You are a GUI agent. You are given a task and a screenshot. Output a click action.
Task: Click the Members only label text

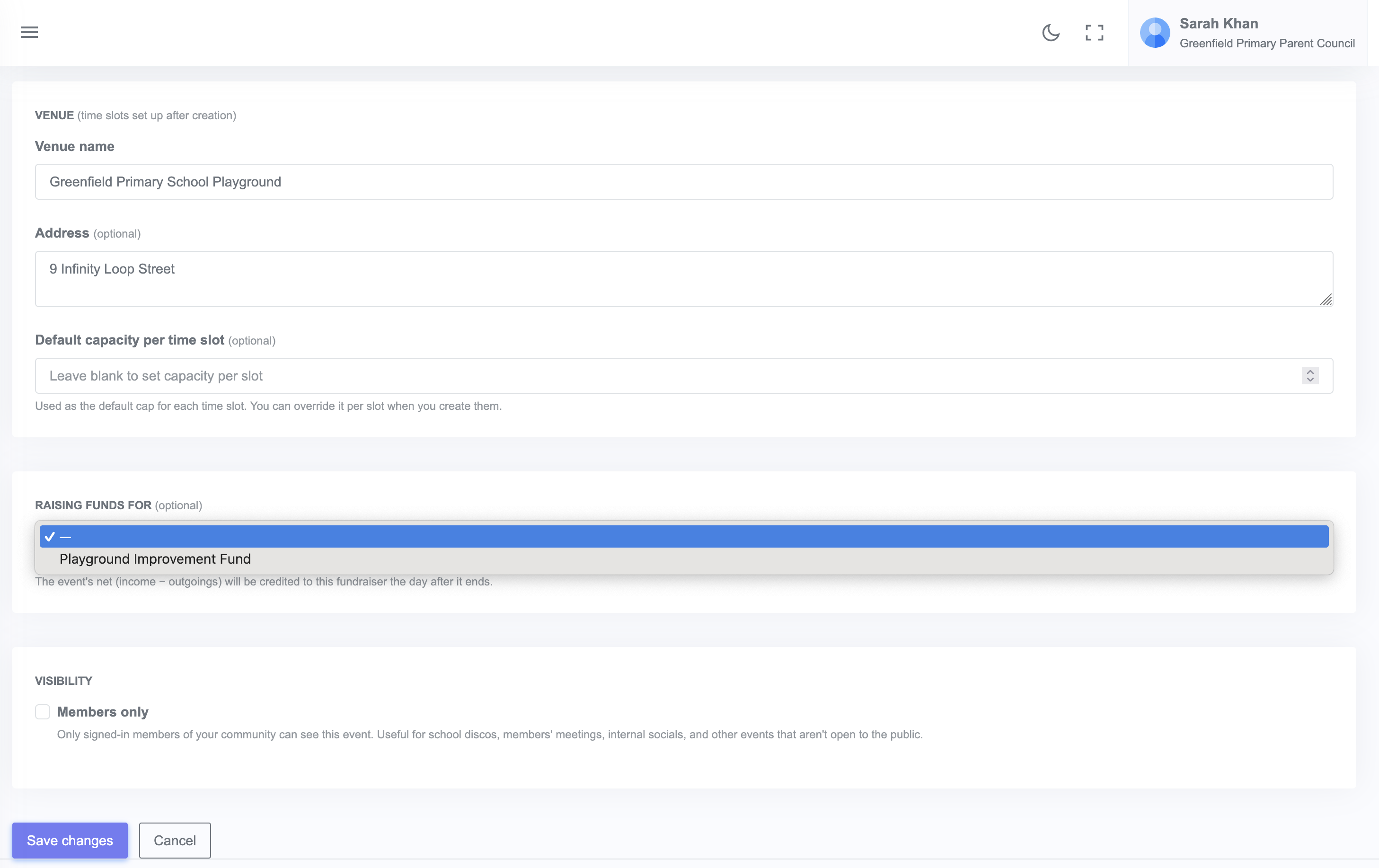(103, 712)
